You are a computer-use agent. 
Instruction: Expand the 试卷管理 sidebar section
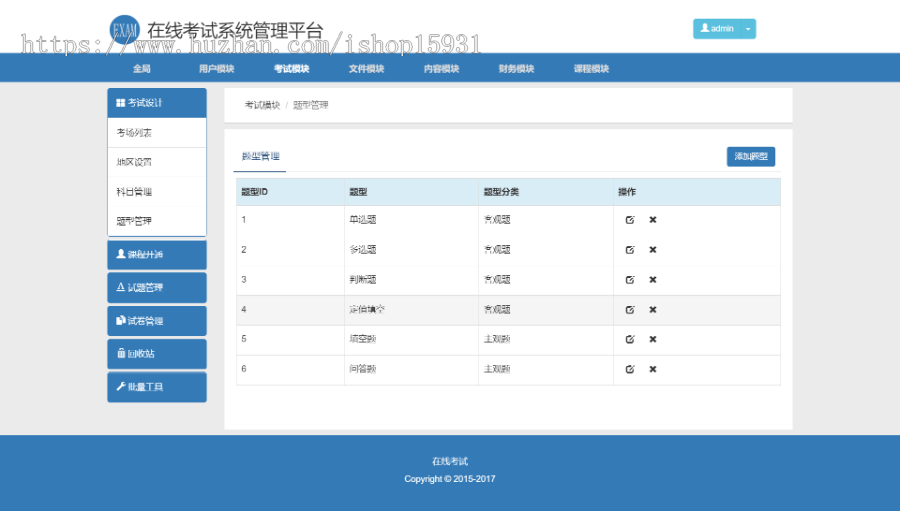tap(157, 320)
